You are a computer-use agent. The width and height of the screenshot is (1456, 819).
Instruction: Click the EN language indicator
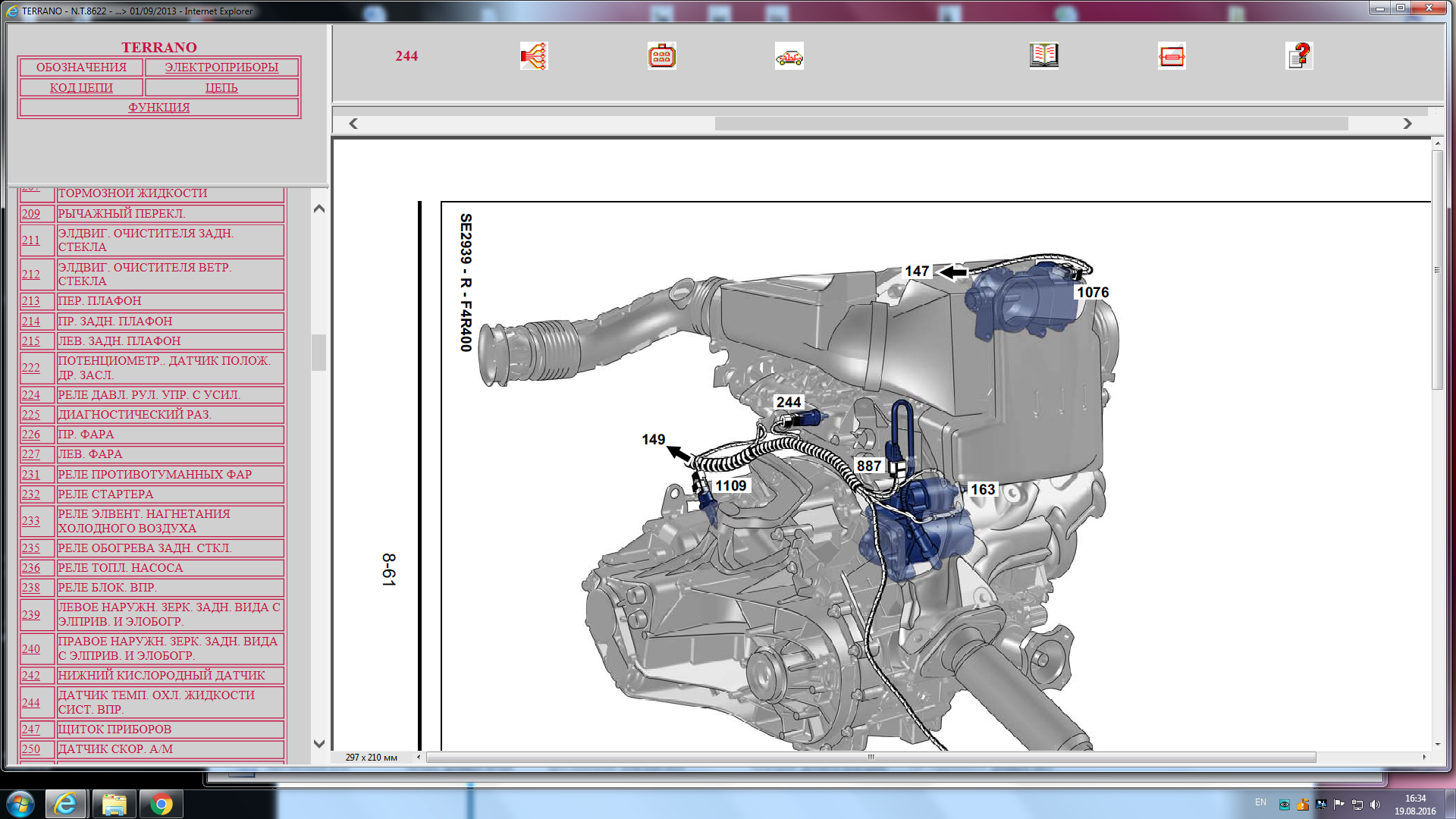point(1260,802)
